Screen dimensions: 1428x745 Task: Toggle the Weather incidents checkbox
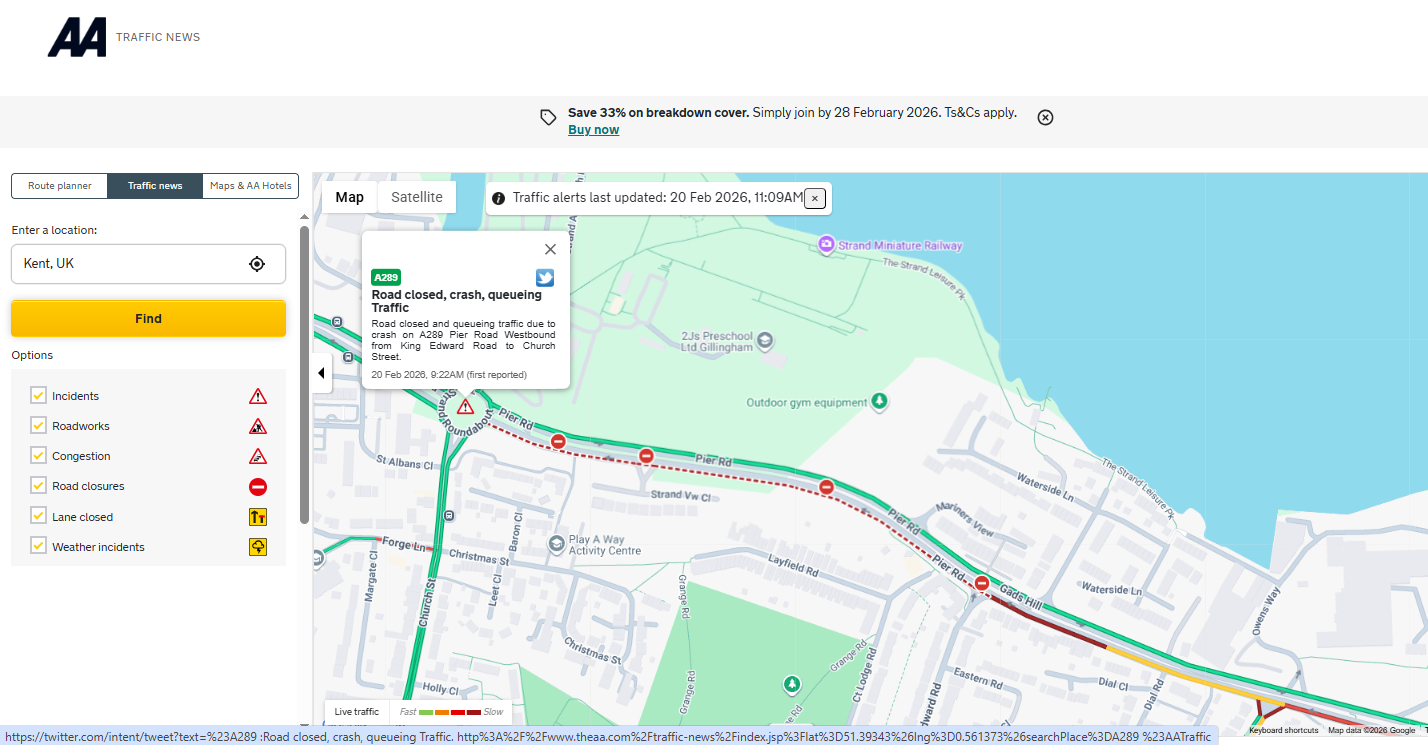pyautogui.click(x=39, y=546)
